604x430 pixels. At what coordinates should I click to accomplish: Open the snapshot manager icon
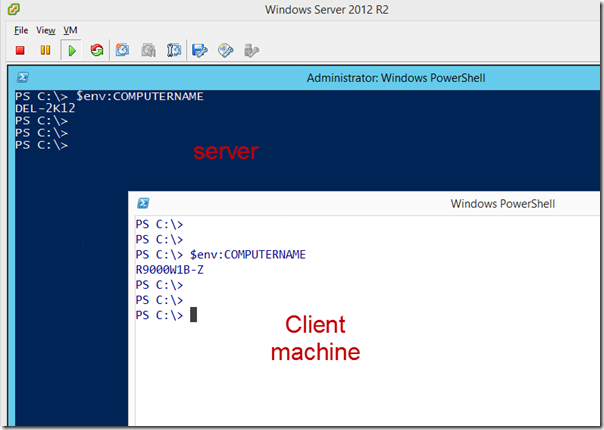coord(174,50)
